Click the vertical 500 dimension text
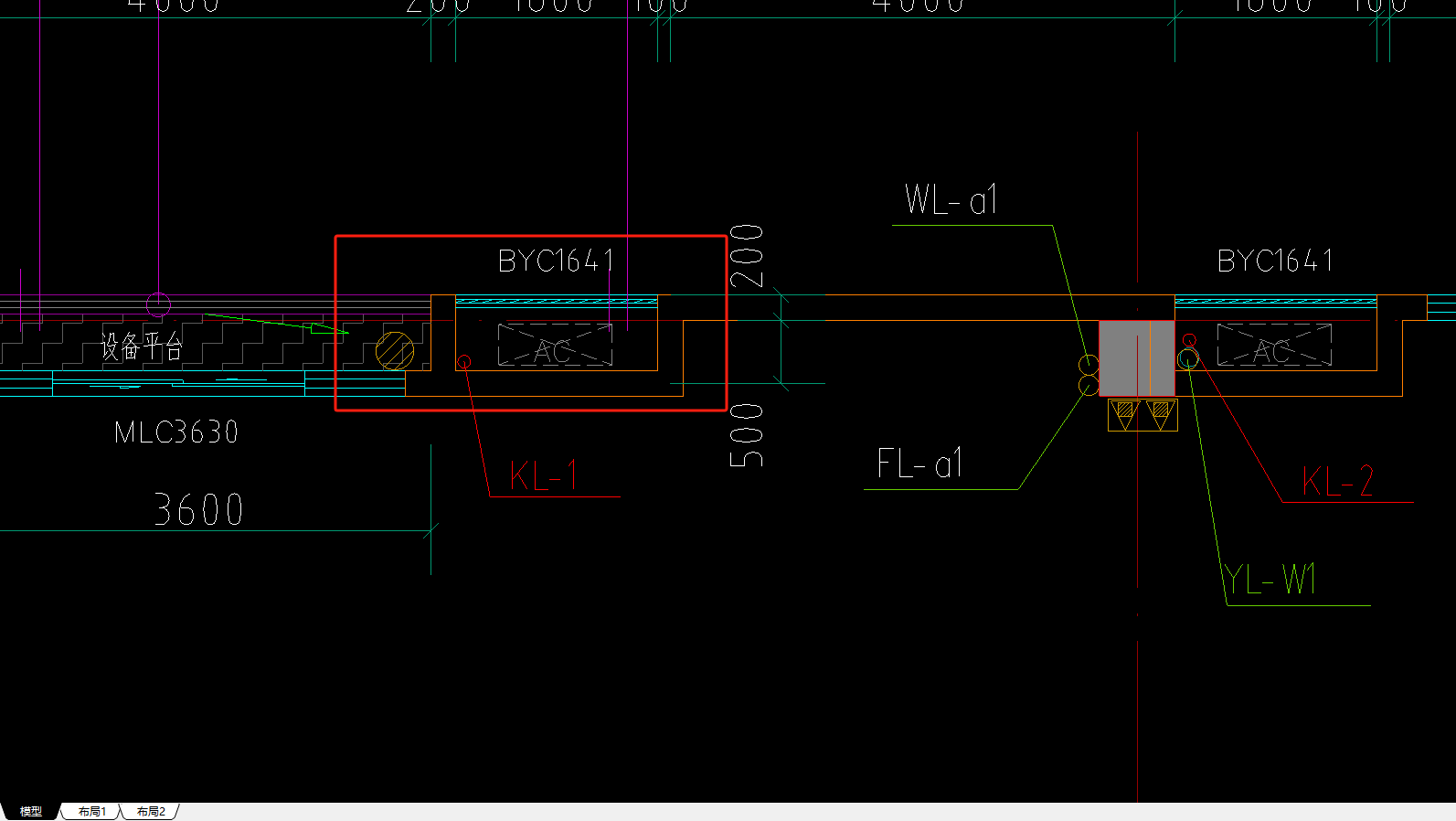The width and height of the screenshot is (1456, 821). [x=747, y=435]
